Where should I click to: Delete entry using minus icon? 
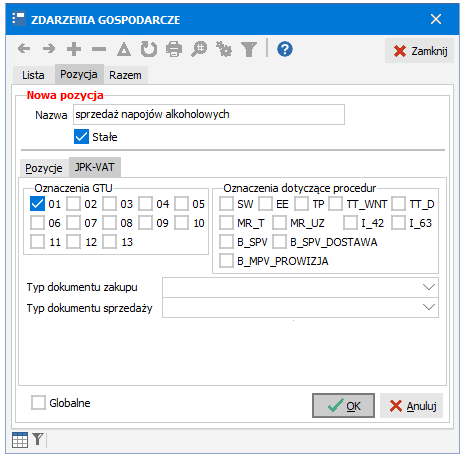(99, 49)
